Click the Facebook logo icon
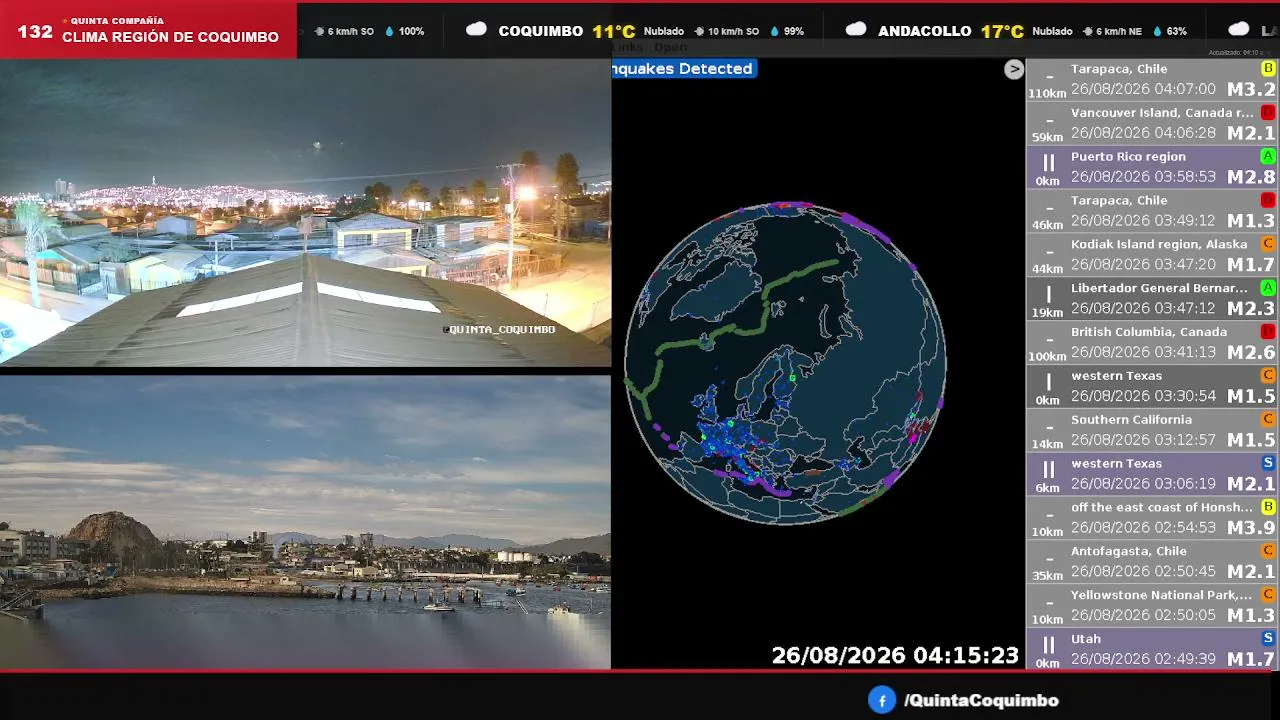Viewport: 1280px width, 720px height. tap(881, 700)
